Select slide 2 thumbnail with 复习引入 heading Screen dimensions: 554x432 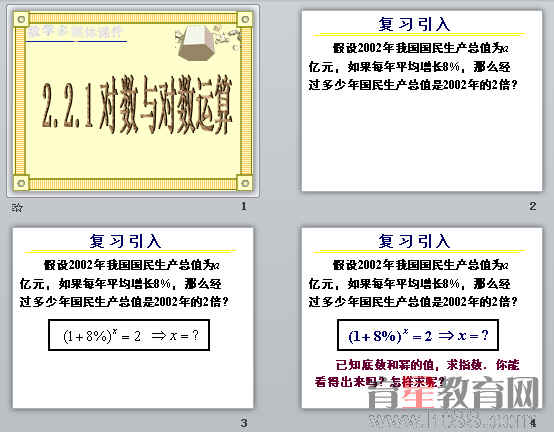pyautogui.click(x=422, y=101)
